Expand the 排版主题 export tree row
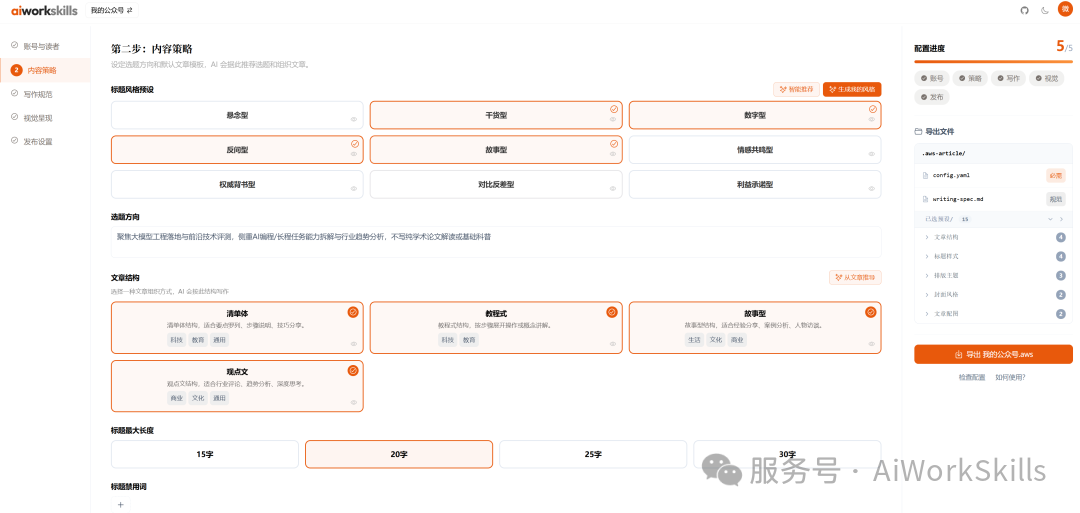The width and height of the screenshot is (1080, 513). (x=992, y=275)
